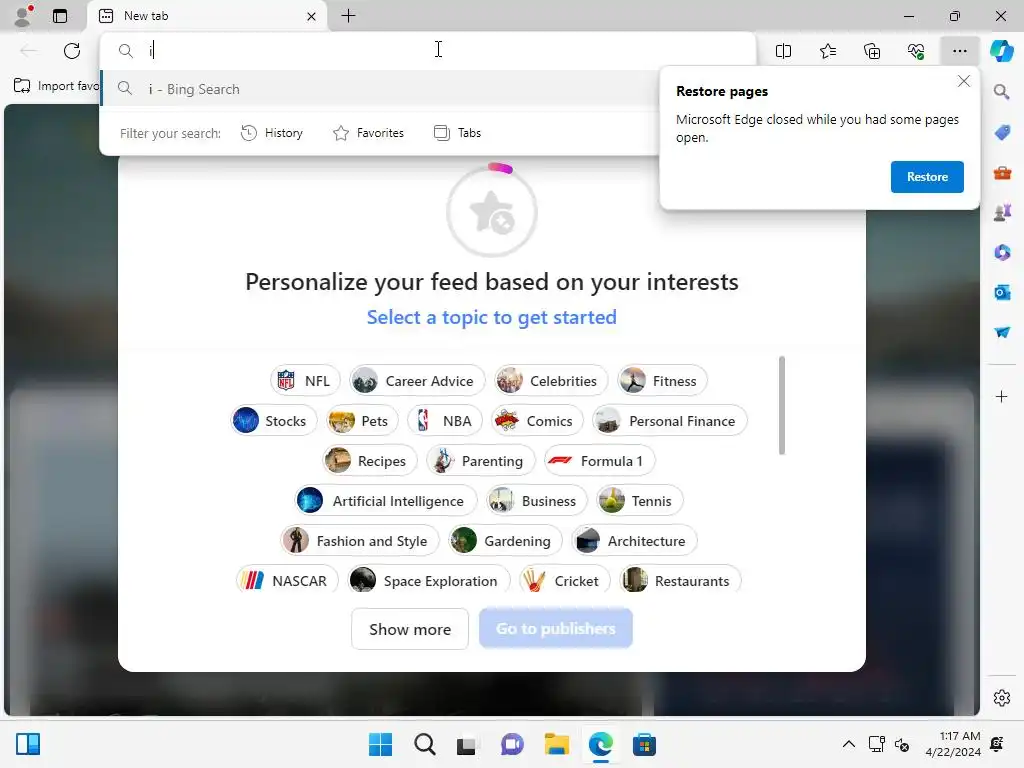Select the Fashion and Style topic
Screen dimensions: 1024x768
pos(360,541)
